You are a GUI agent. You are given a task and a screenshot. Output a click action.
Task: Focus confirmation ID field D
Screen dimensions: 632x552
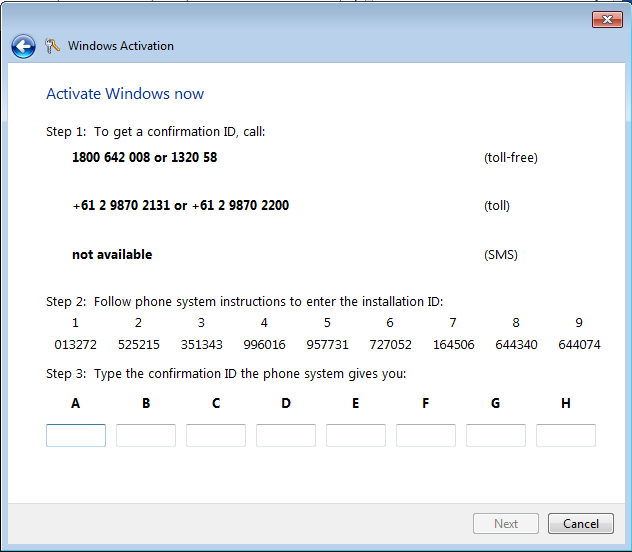(x=286, y=435)
